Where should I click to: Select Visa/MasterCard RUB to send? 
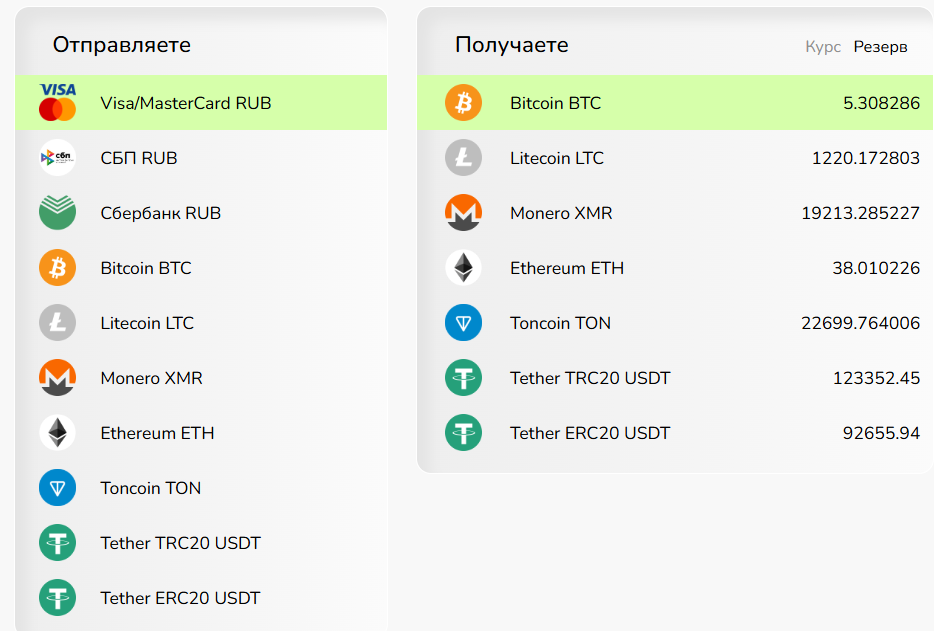(x=185, y=103)
